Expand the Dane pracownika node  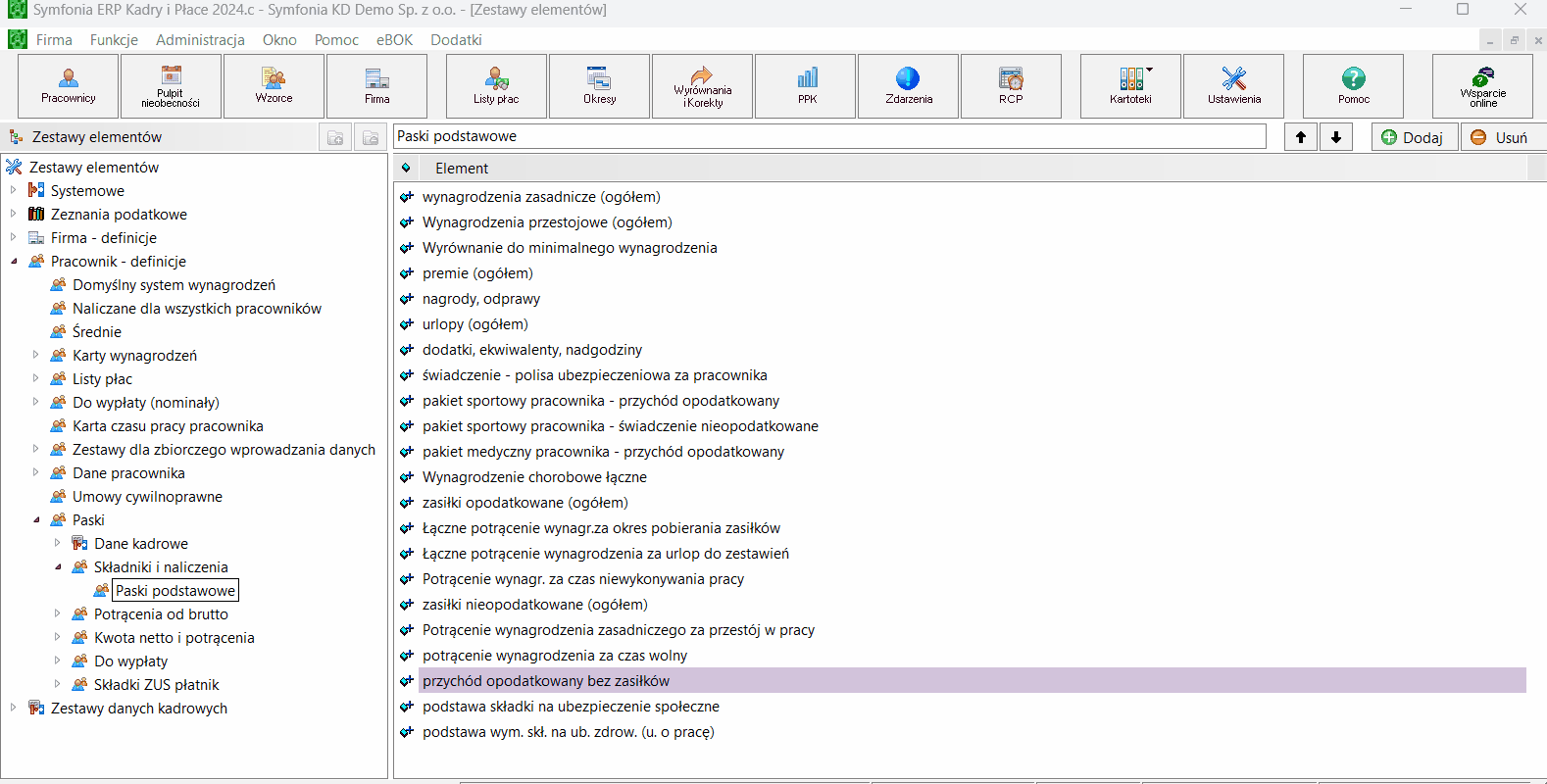click(x=35, y=472)
